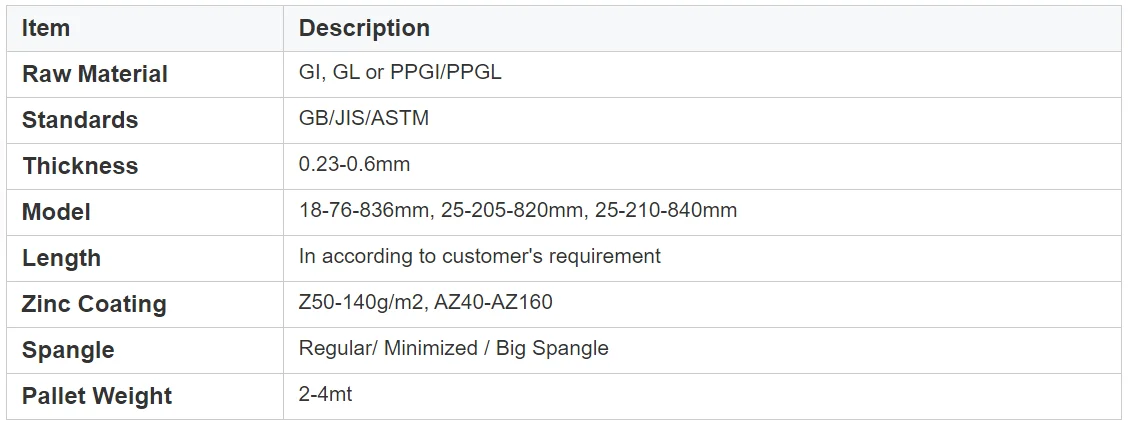Click the Regular/ Minimized / Big Spangle text
1128x428 pixels.
tap(453, 349)
